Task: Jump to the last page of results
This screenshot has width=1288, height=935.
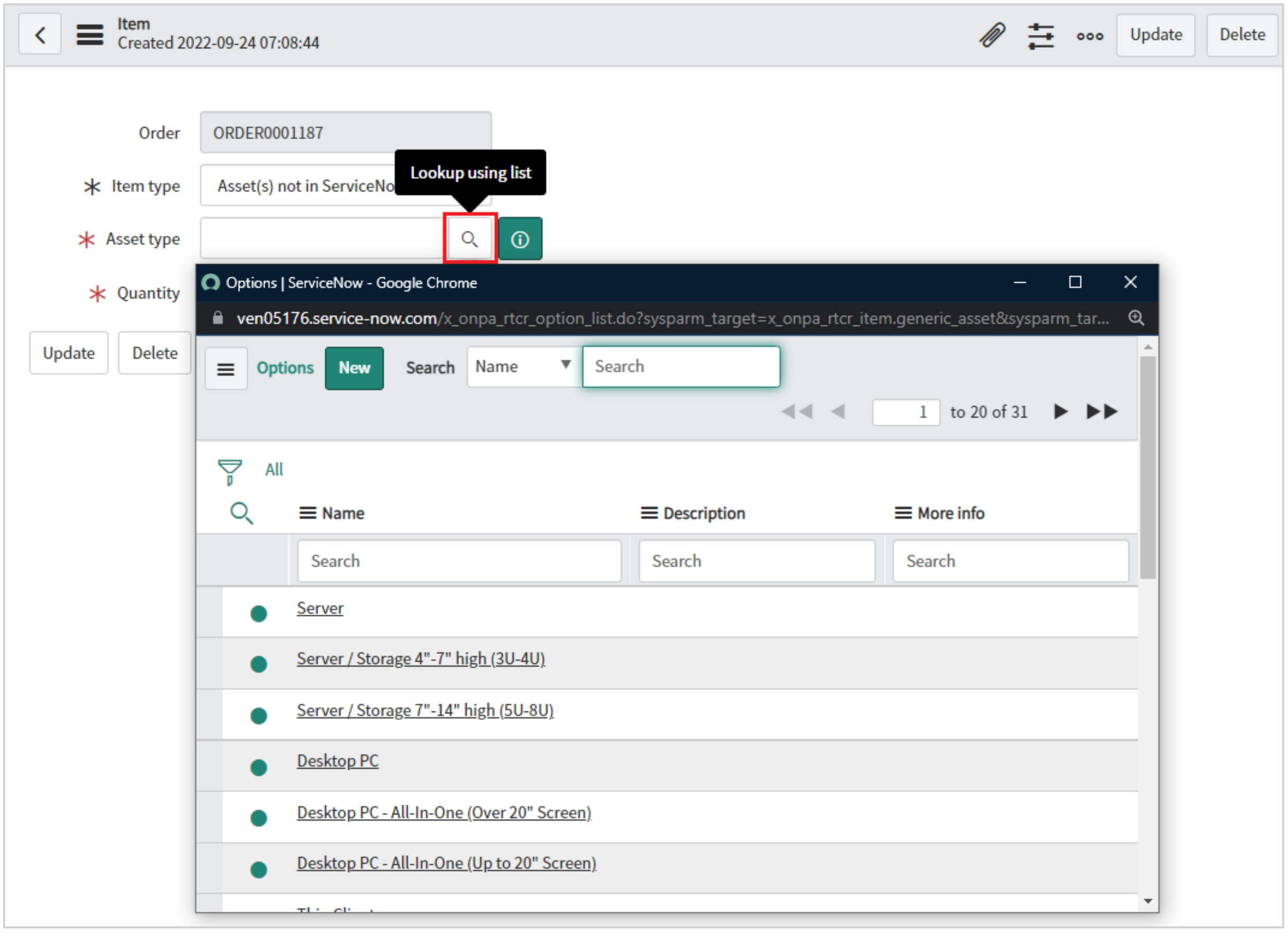Action: (1102, 411)
